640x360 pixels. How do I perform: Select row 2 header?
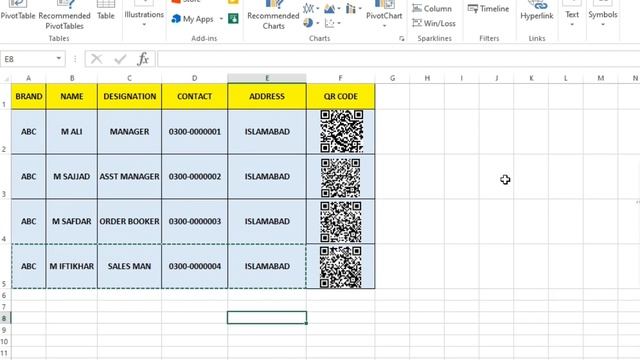(x=4, y=132)
